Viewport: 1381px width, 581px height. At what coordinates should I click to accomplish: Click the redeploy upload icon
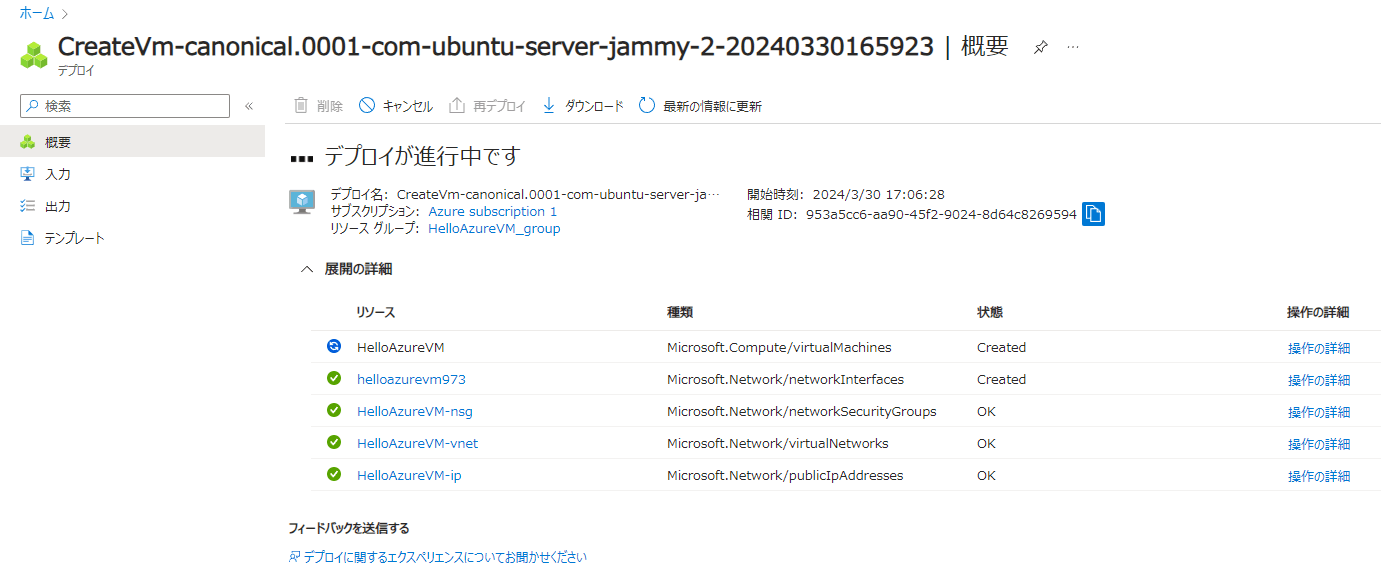(457, 106)
